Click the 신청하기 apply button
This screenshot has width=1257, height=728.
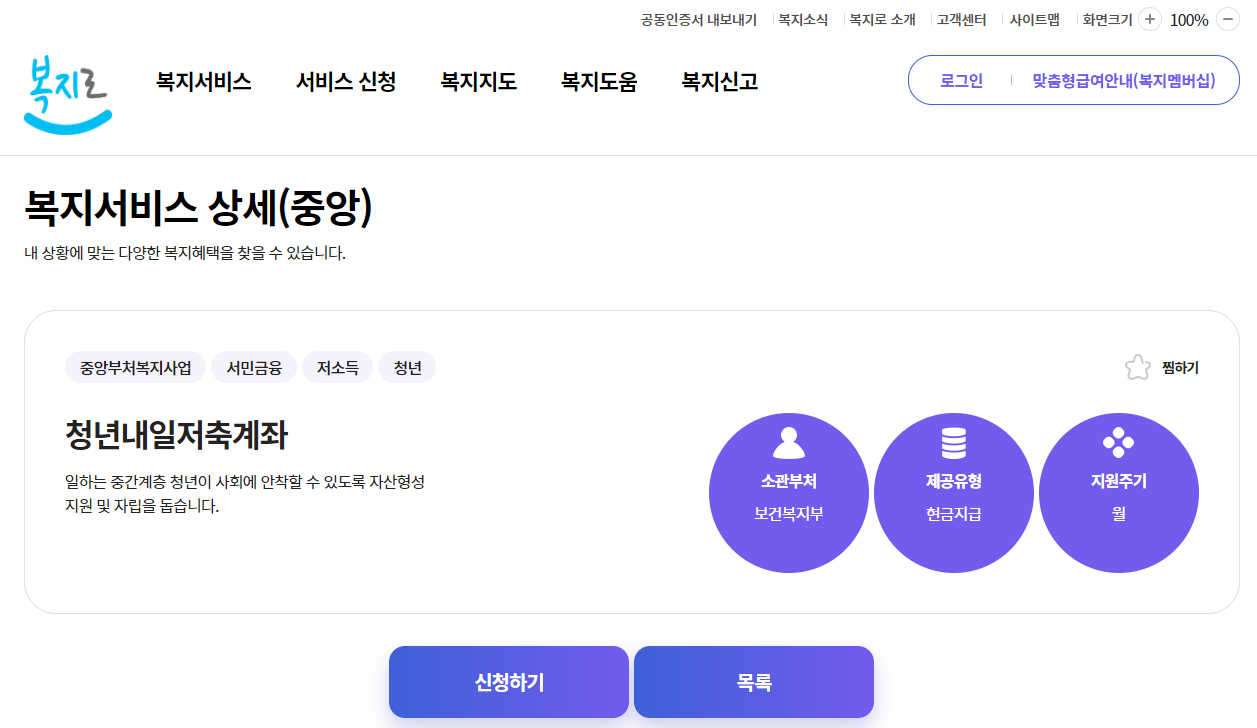click(x=508, y=681)
